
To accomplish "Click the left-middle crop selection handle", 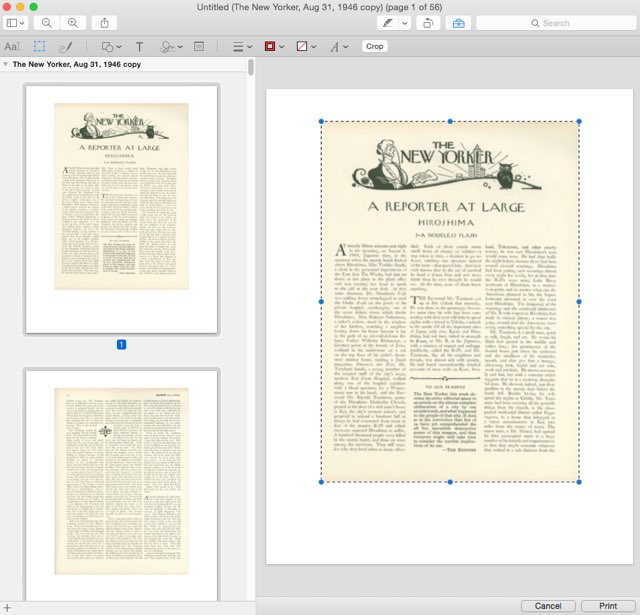I will (321, 302).
